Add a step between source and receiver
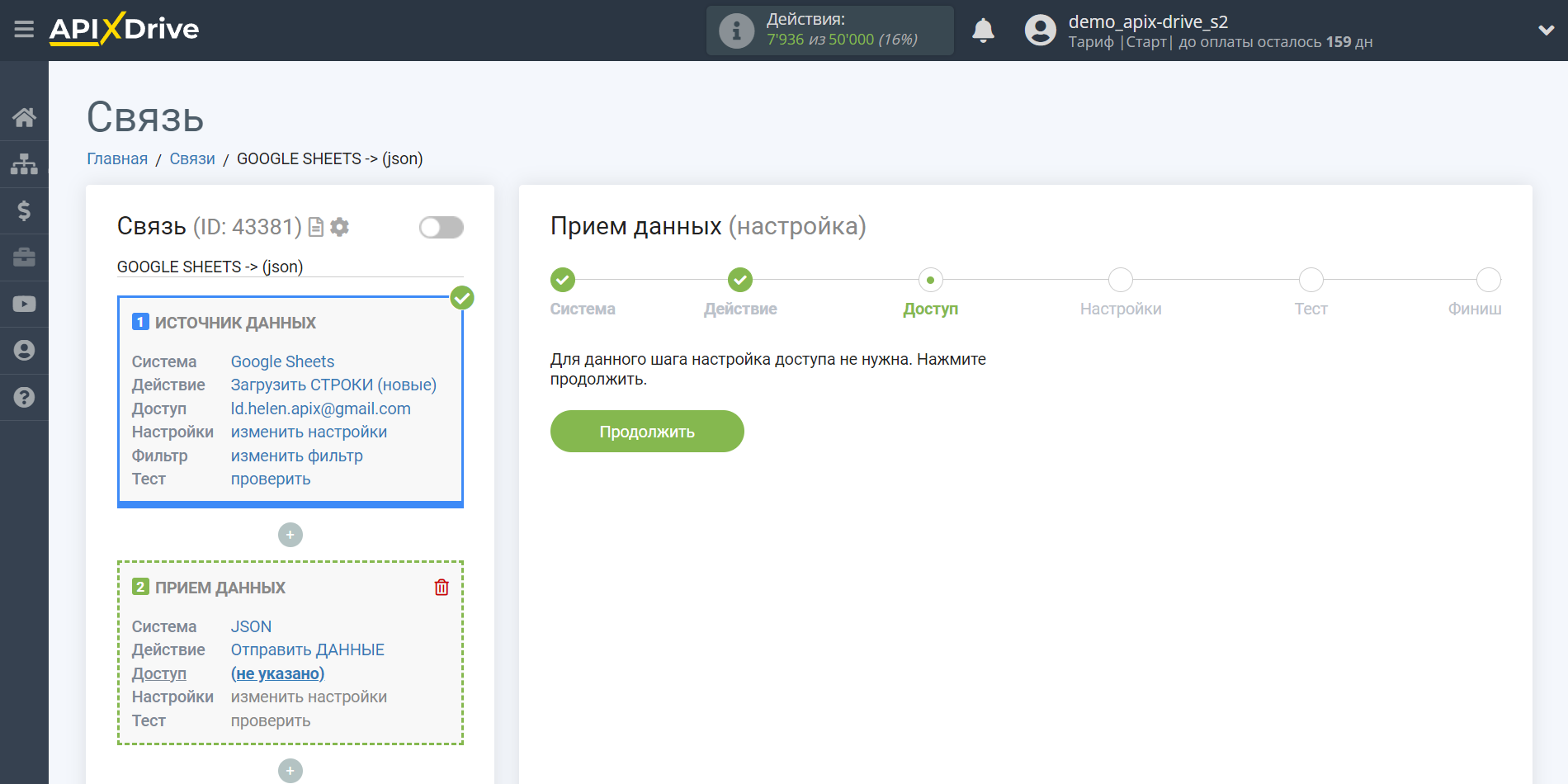 tap(290, 535)
